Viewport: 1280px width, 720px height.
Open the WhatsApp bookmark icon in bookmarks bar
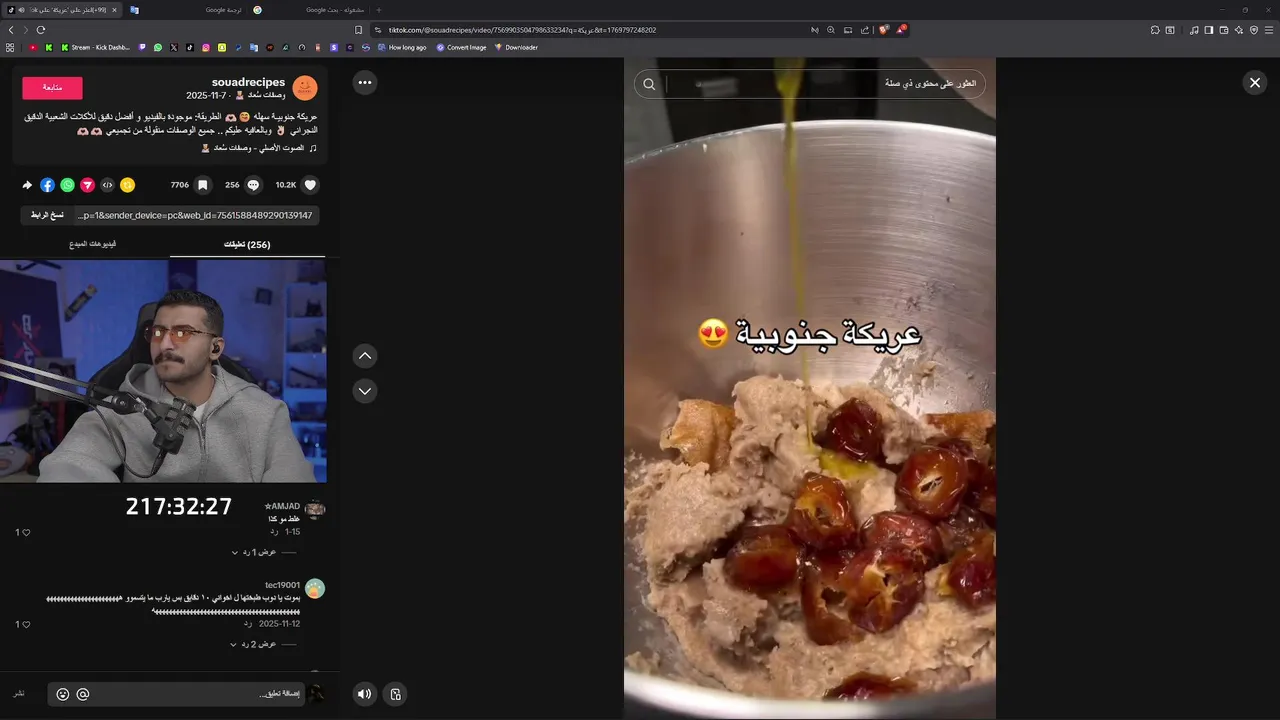157,47
